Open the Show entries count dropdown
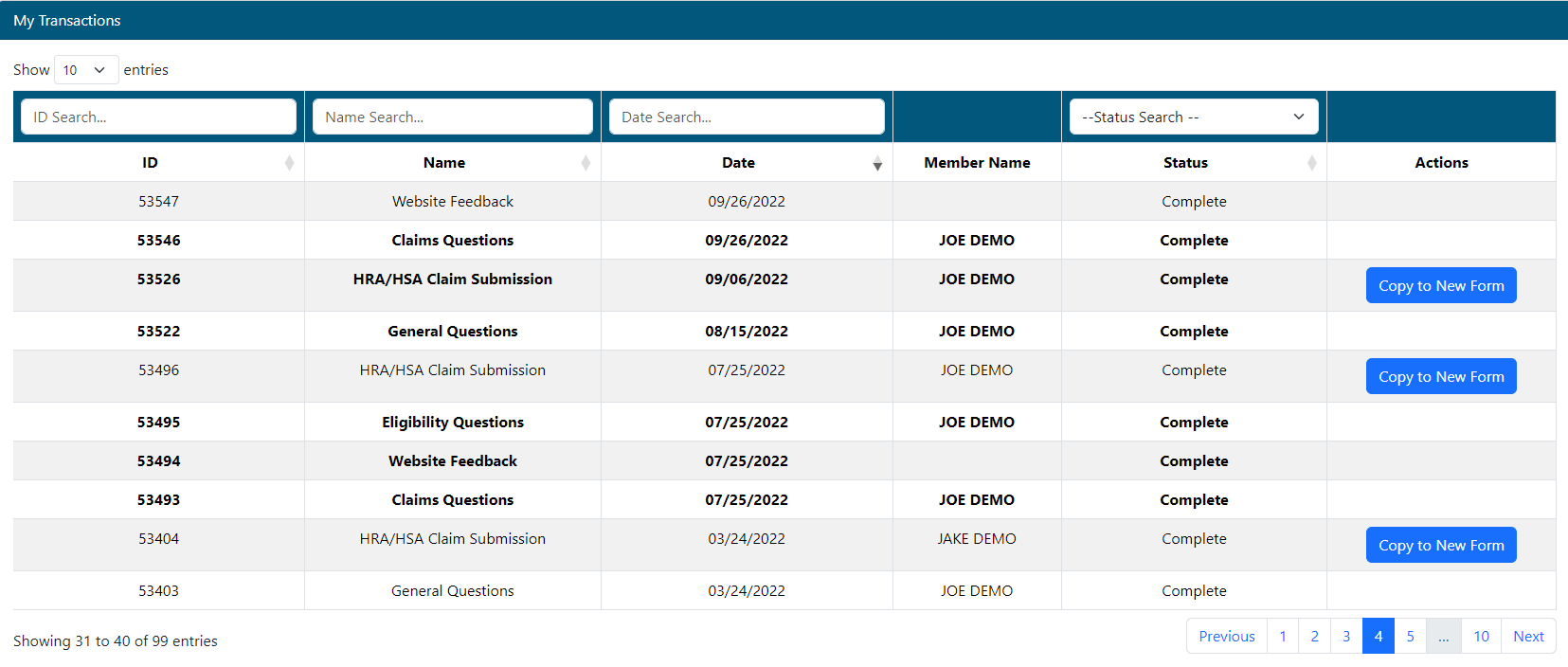Image resolution: width=1568 pixels, height=667 pixels. [x=85, y=70]
